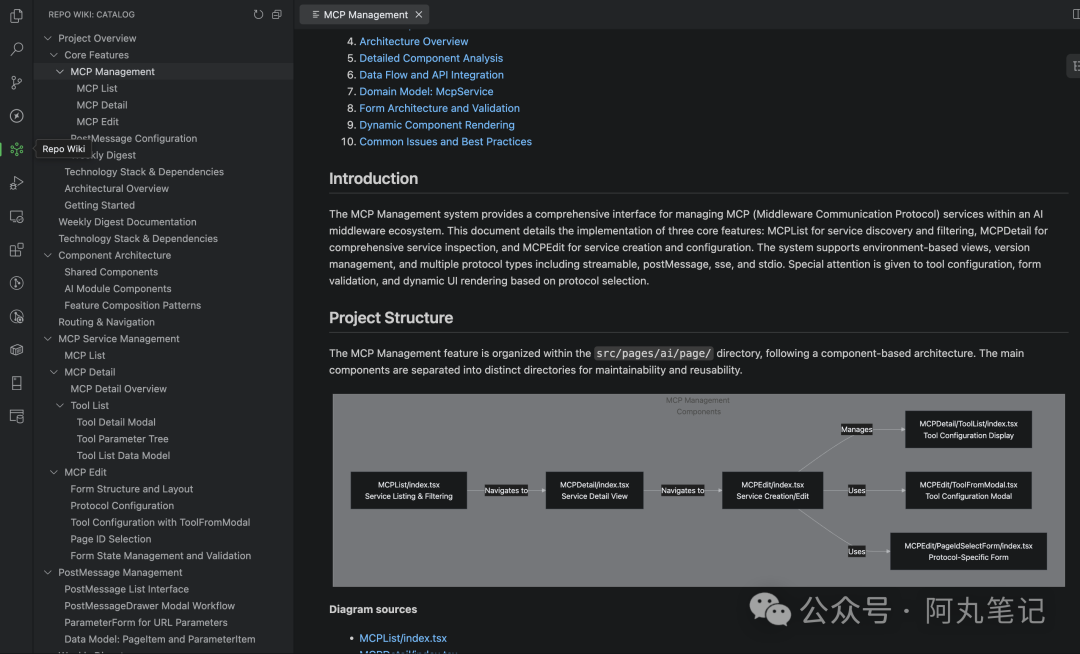Open the Architecture Overview contents link
Screen dimensions: 1080x654
coord(413,41)
